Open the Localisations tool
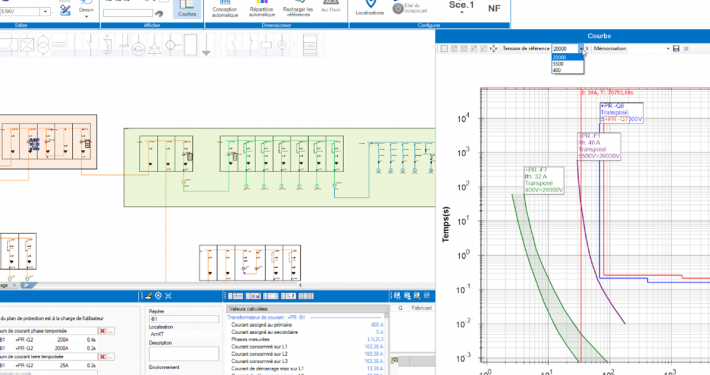 pyautogui.click(x=369, y=8)
